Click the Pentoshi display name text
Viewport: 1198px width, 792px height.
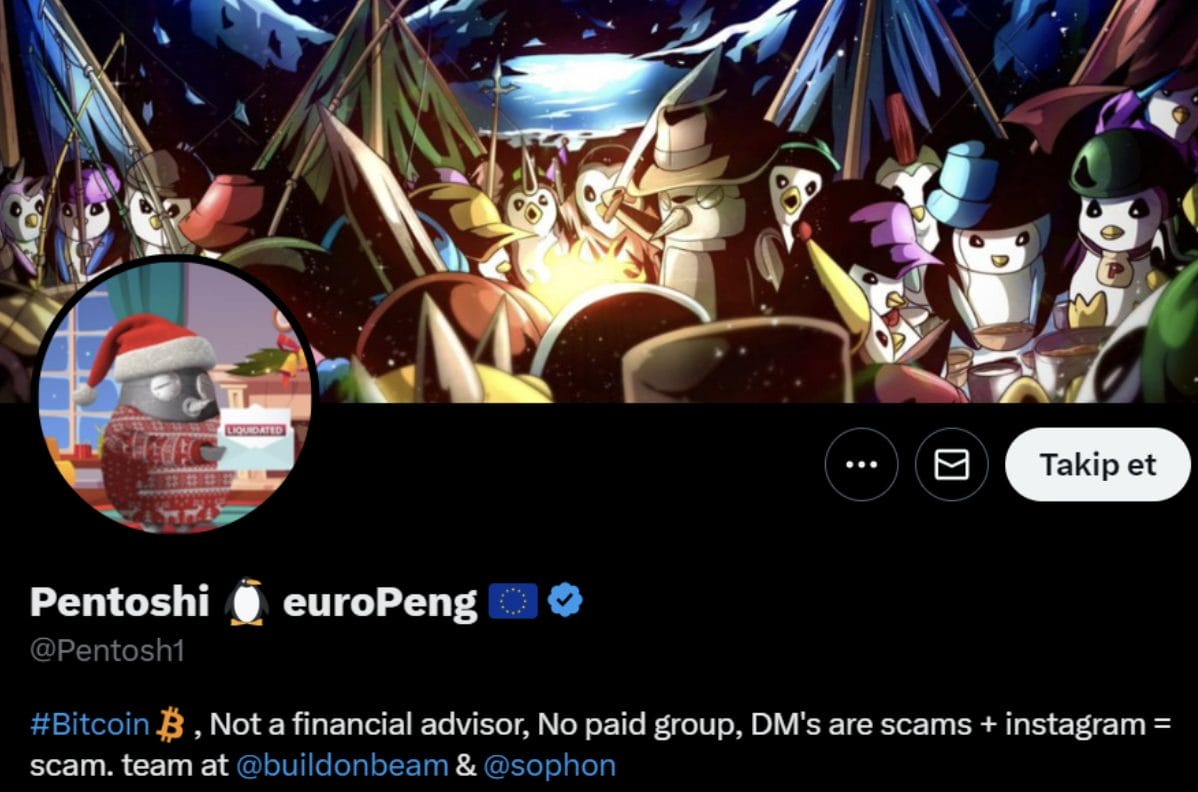click(x=119, y=601)
